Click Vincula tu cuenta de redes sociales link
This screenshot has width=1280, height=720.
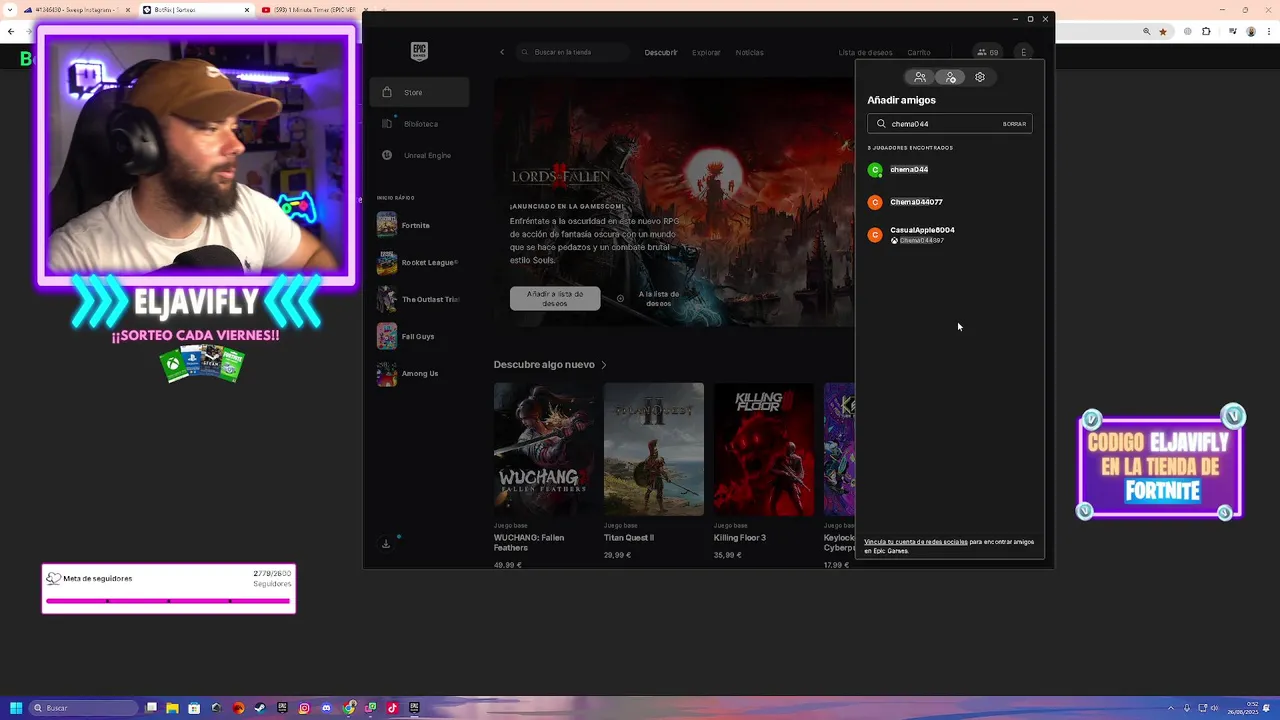click(x=916, y=542)
